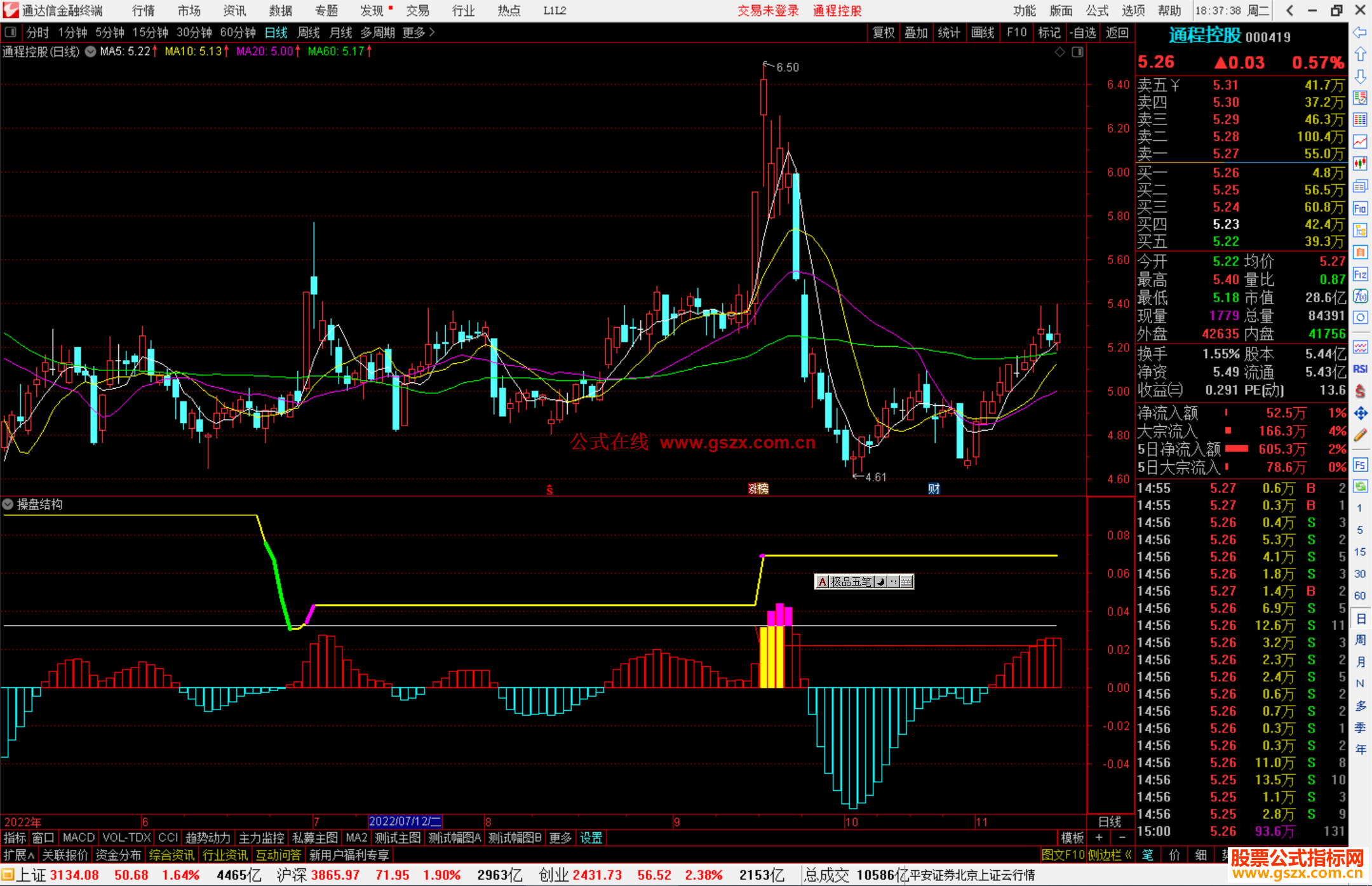Viewport: 1372px width, 886px height.
Task: Click the f(x) formula sidebar icon
Action: click(x=1360, y=296)
